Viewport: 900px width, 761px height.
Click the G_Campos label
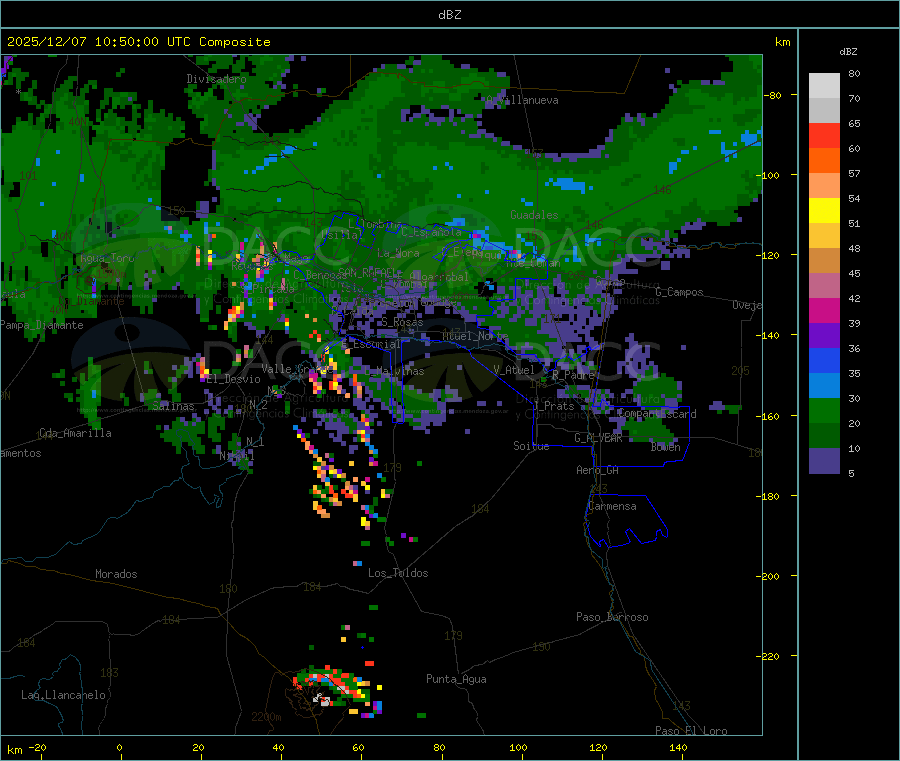pyautogui.click(x=680, y=292)
